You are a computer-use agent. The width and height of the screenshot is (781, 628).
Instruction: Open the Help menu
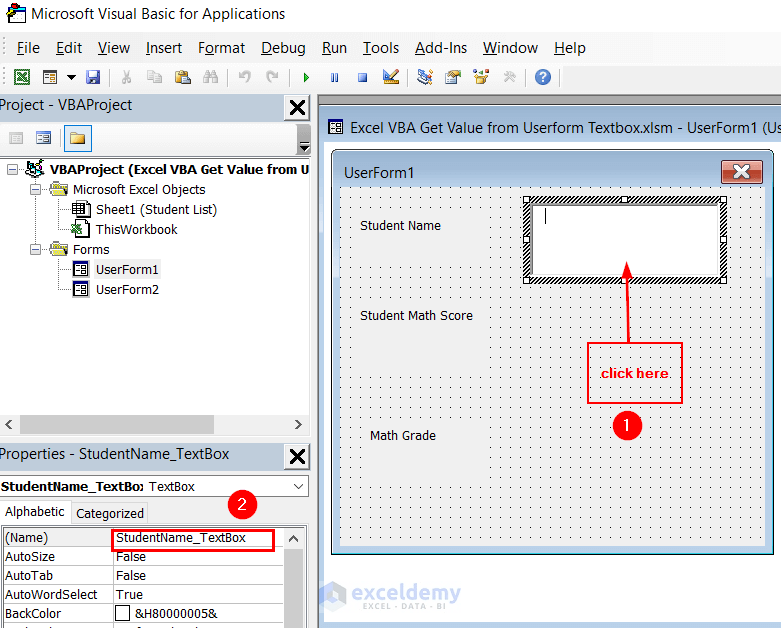point(569,48)
